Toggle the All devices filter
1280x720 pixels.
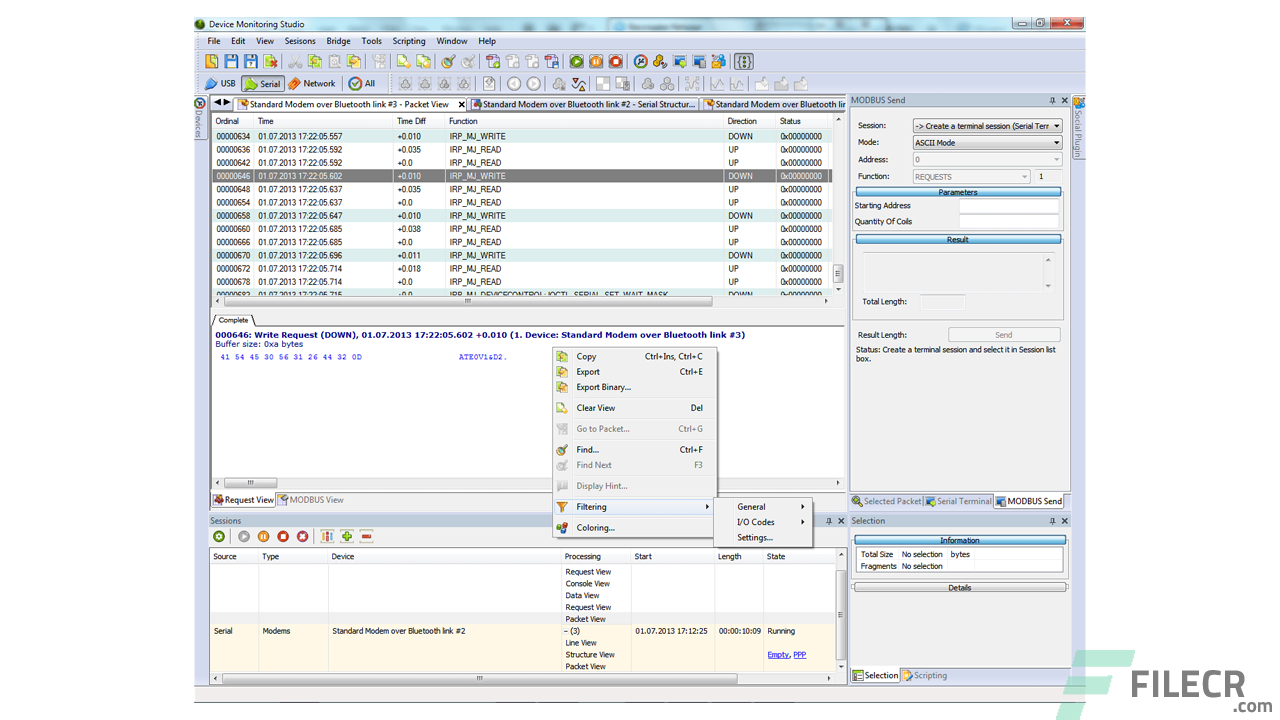362,84
